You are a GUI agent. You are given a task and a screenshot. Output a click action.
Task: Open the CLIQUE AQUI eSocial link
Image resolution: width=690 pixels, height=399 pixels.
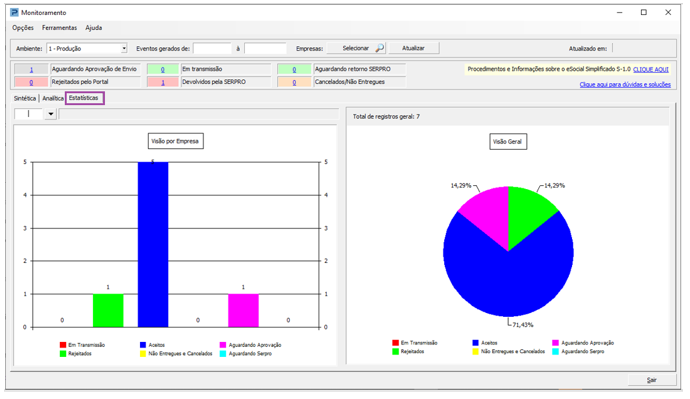[650, 70]
